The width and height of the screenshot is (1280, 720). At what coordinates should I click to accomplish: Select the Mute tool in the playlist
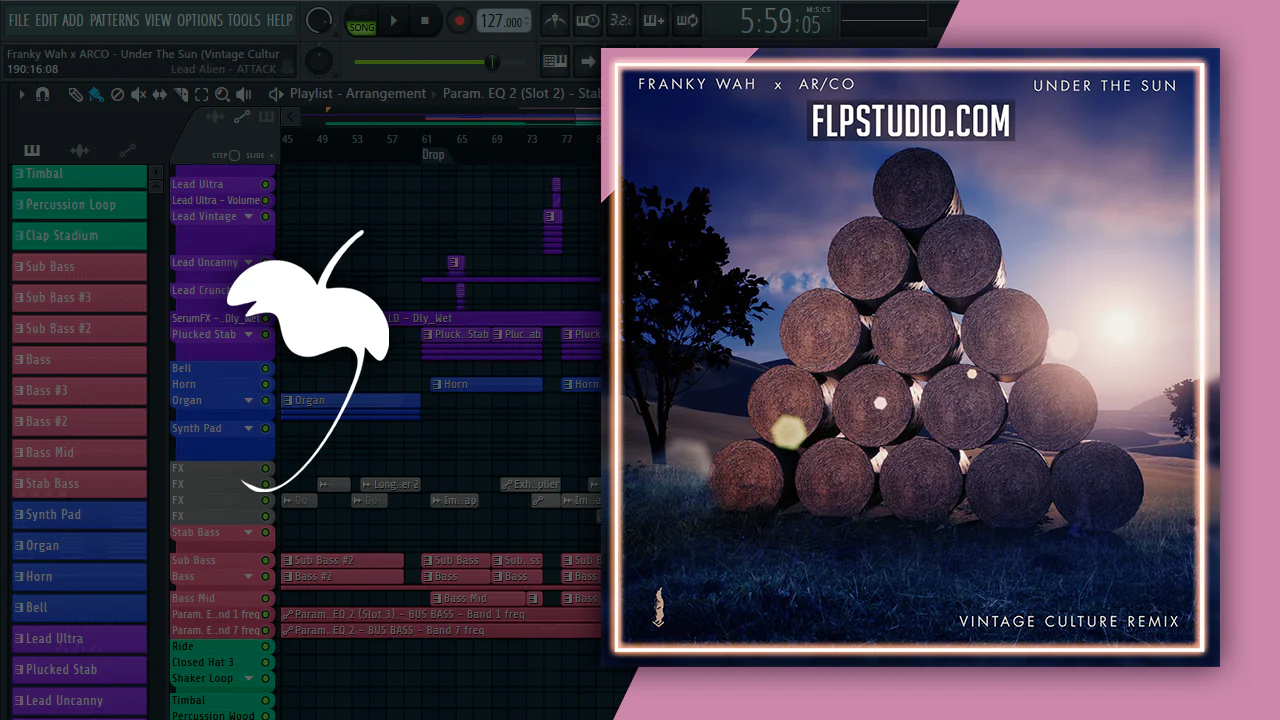pos(138,94)
